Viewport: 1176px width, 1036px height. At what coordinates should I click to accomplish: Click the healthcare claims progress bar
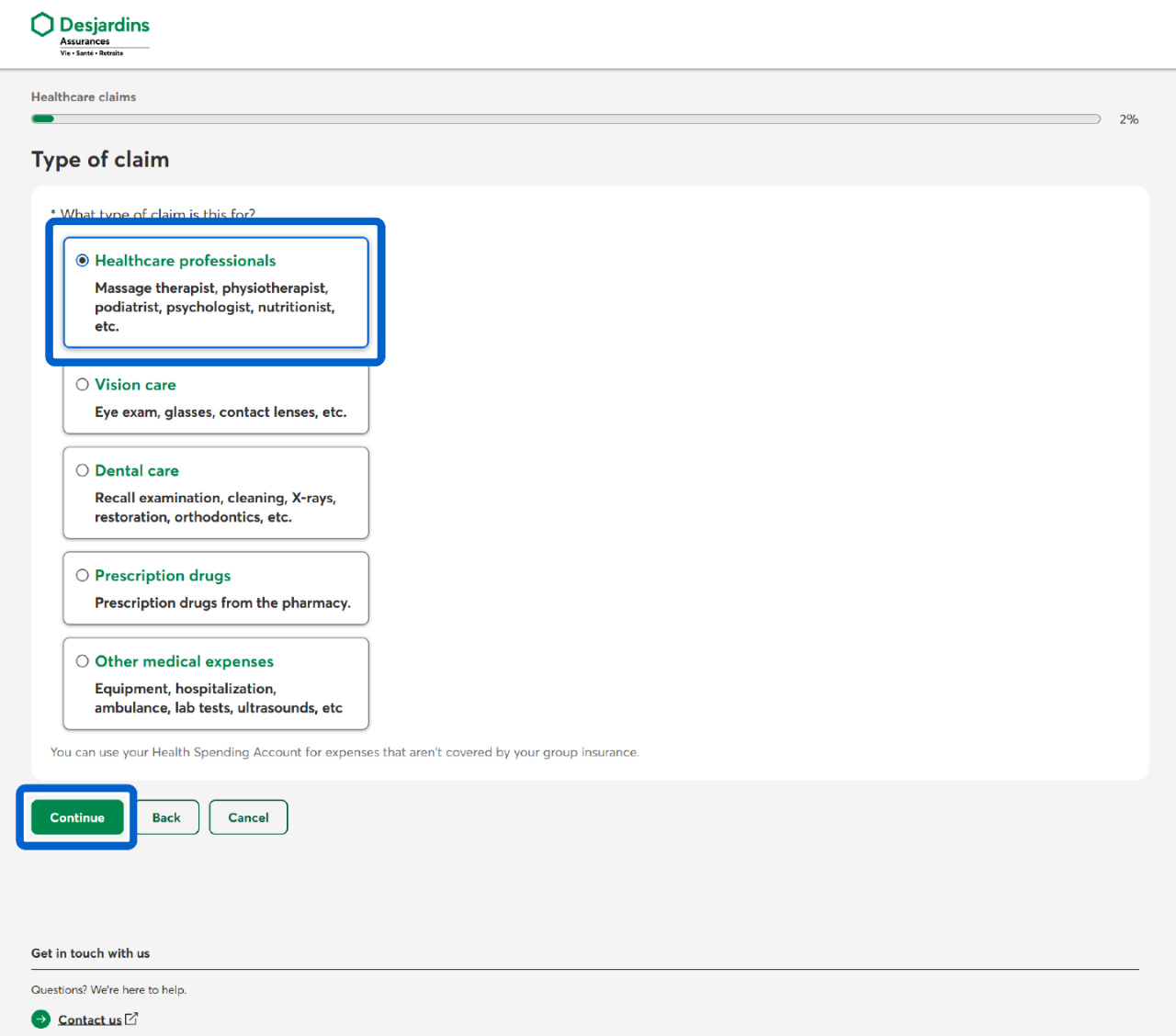click(x=565, y=119)
